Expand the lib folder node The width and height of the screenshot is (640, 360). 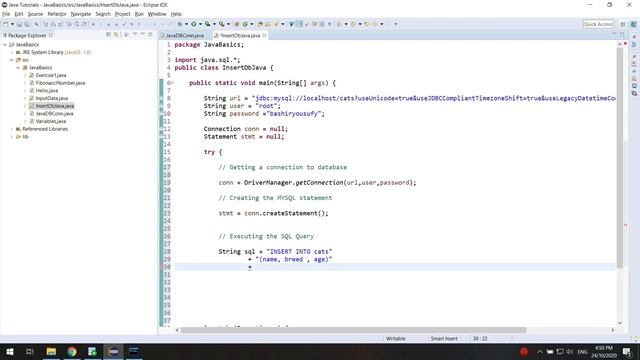coord(11,137)
